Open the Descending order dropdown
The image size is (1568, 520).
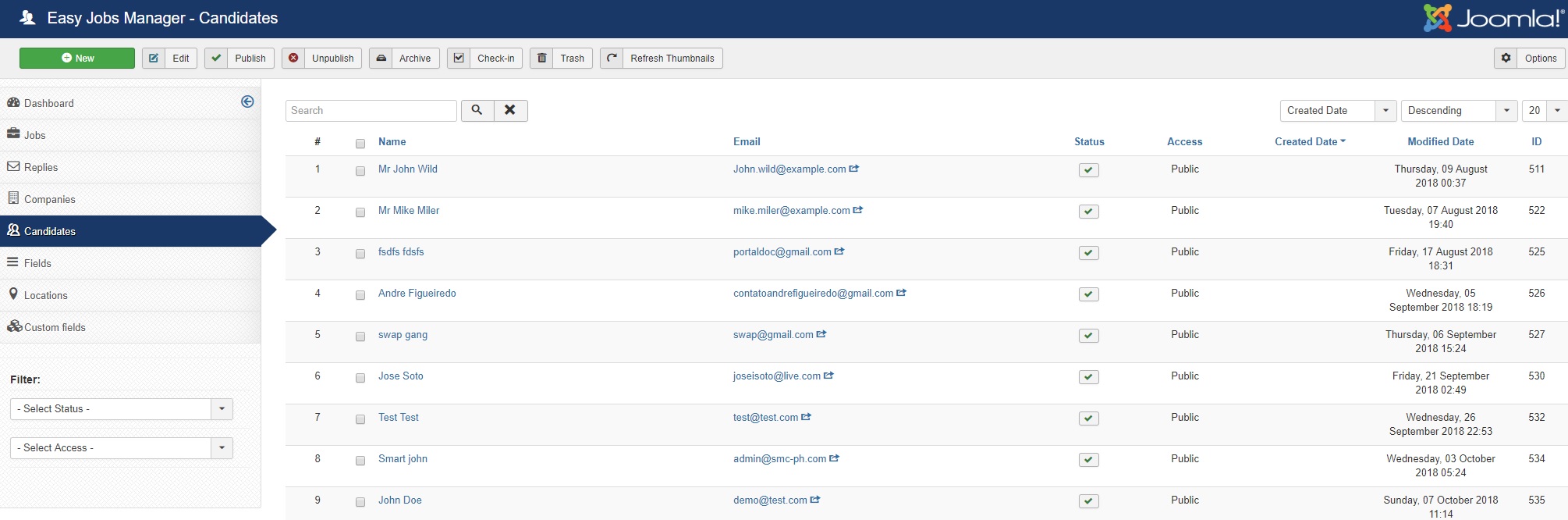(x=1459, y=111)
